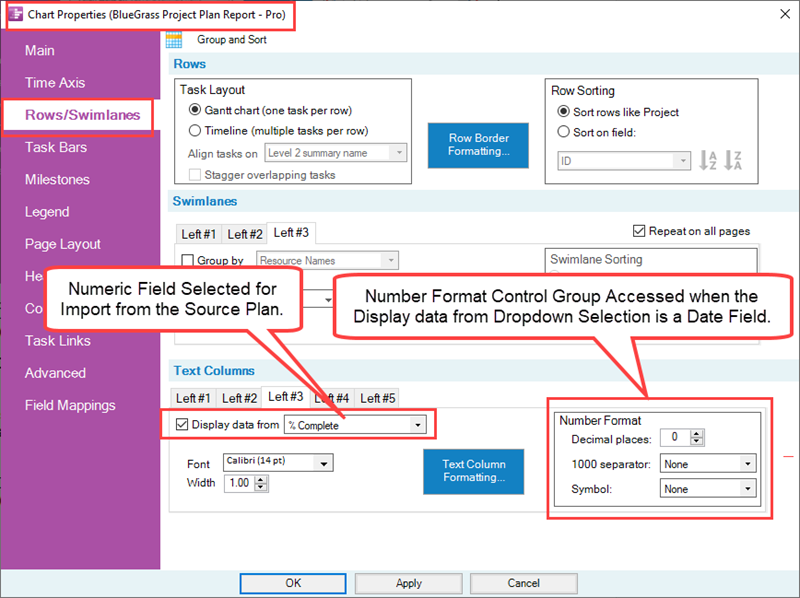800x598 pixels.
Task: Uncheck the Display data from checkbox
Action: [180, 424]
